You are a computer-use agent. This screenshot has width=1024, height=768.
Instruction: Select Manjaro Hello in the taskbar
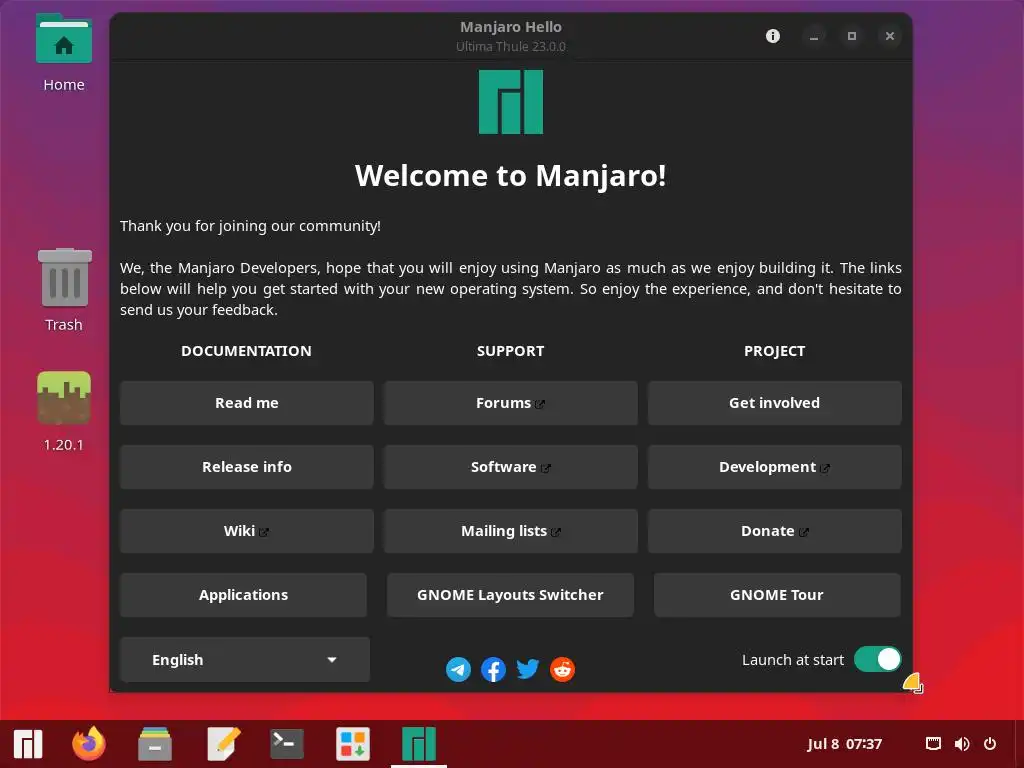click(x=419, y=744)
